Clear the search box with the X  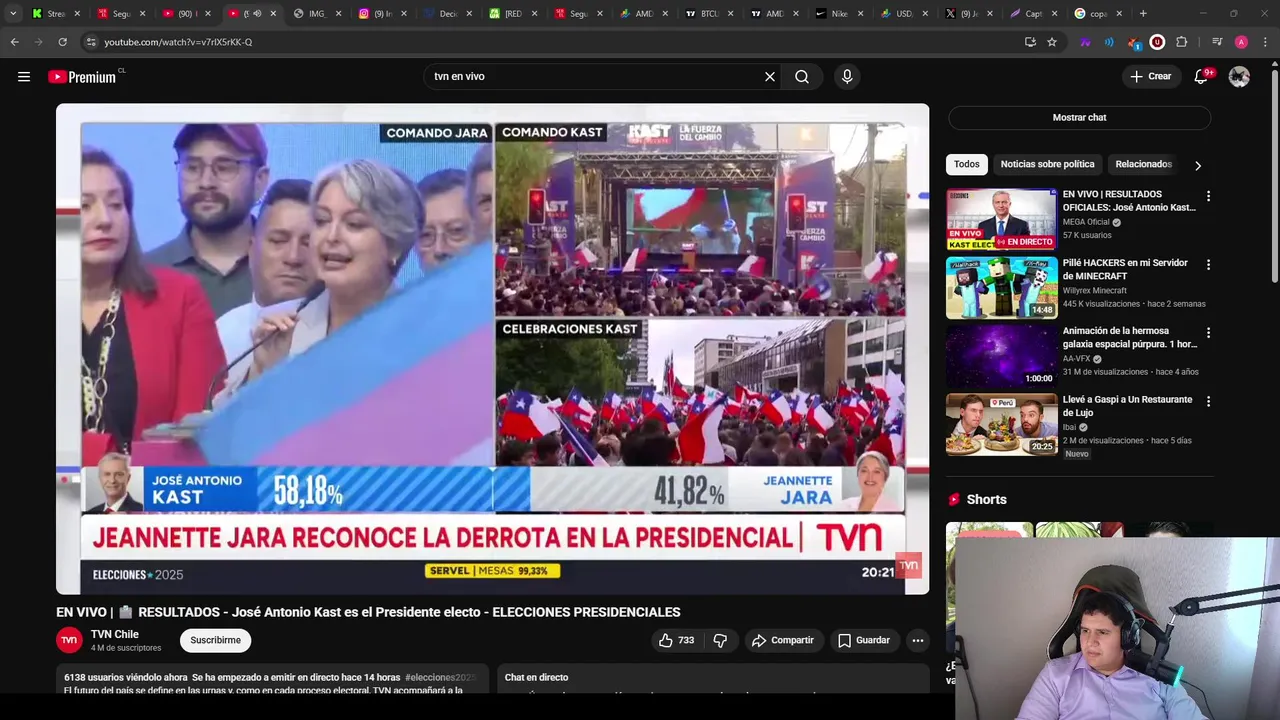click(770, 76)
